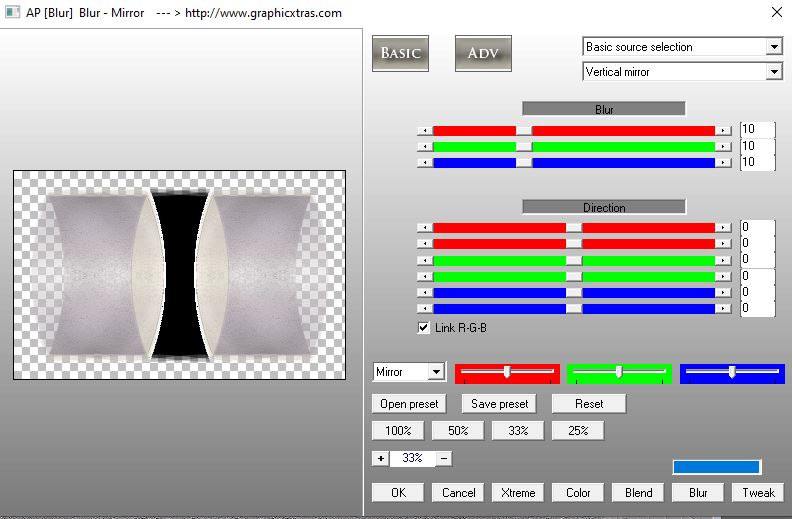Click thumb of first red Direction slider

point(574,228)
